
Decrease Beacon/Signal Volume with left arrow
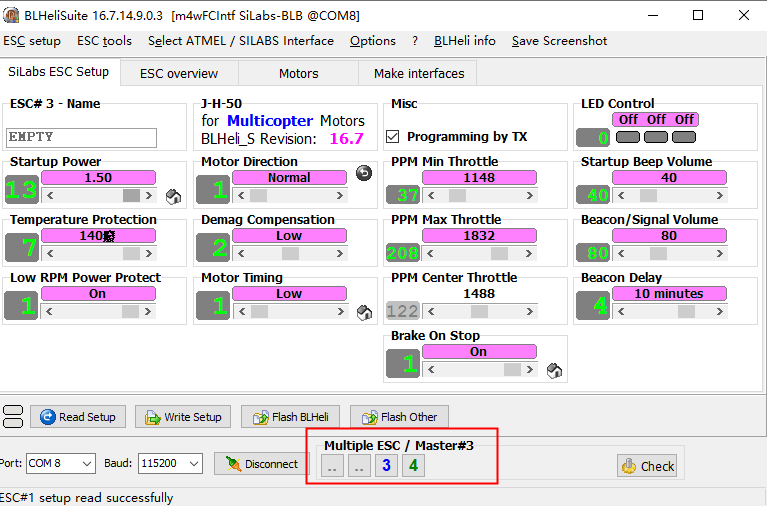(x=621, y=253)
